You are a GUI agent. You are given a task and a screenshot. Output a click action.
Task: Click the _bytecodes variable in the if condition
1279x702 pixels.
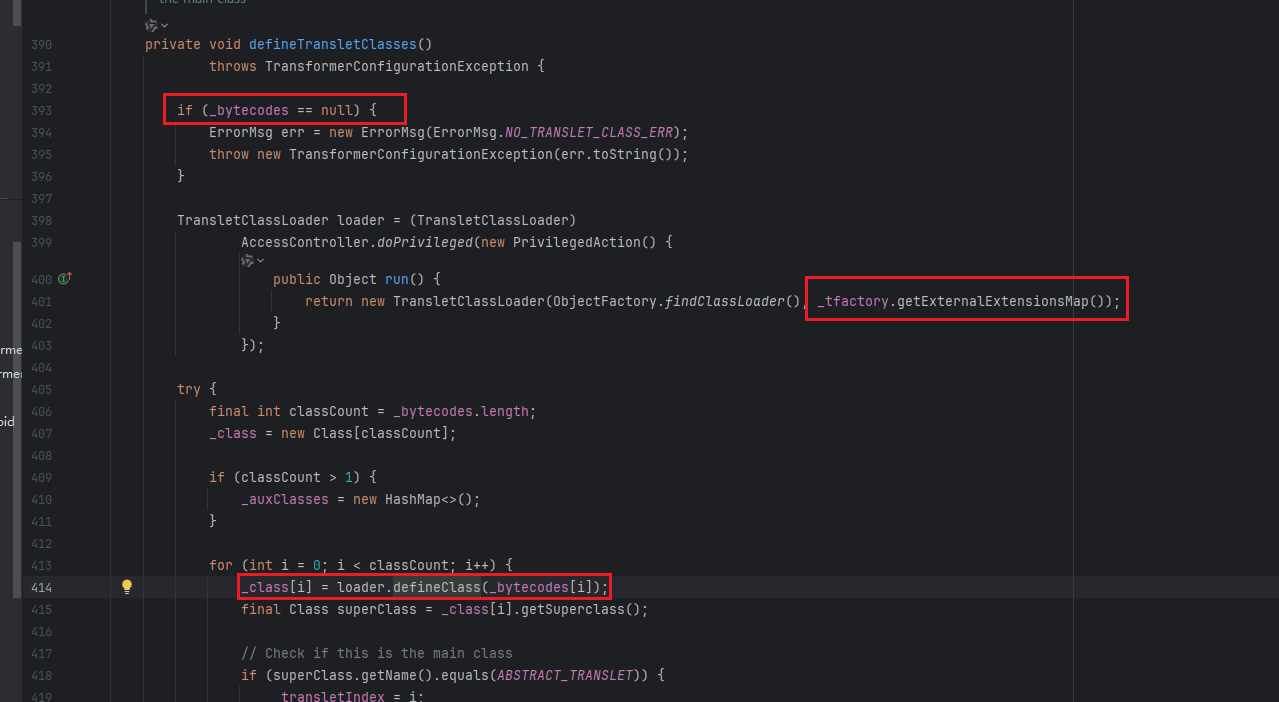[249, 110]
